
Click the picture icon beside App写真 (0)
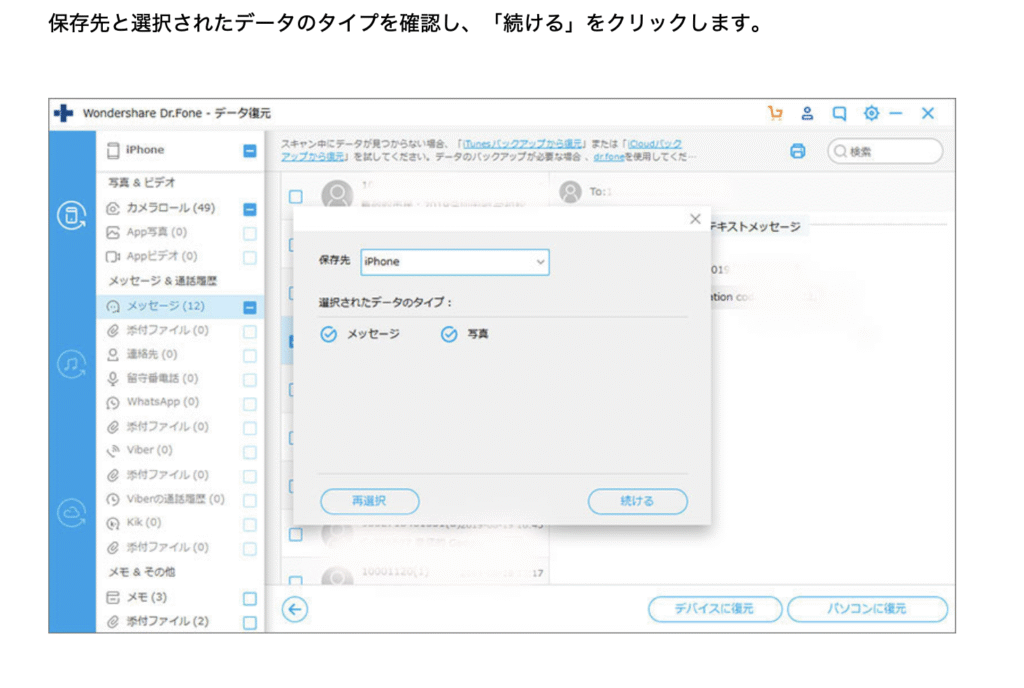click(113, 232)
